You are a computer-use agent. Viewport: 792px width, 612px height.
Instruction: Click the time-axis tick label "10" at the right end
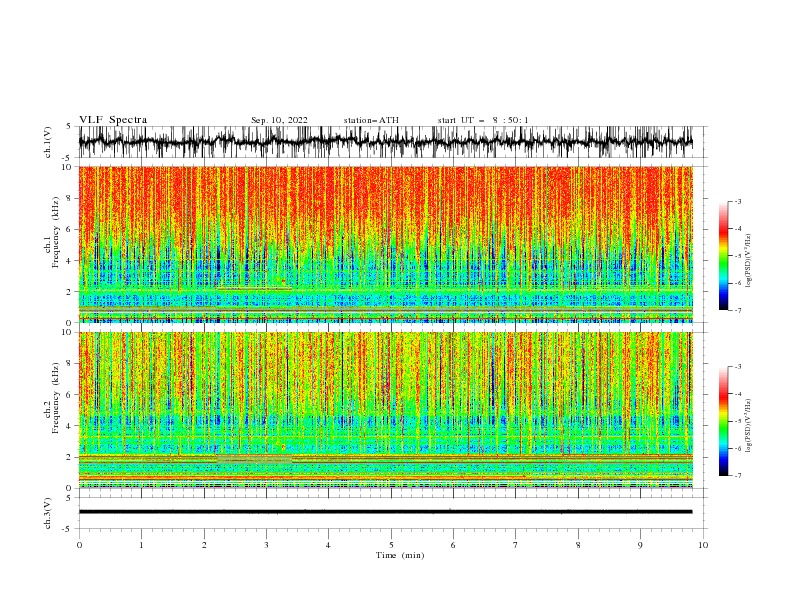tap(703, 545)
